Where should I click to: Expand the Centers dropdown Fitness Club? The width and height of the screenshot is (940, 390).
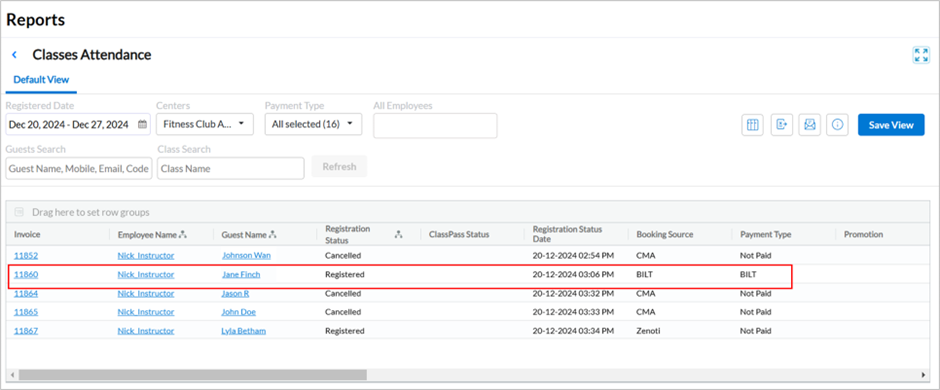point(204,125)
